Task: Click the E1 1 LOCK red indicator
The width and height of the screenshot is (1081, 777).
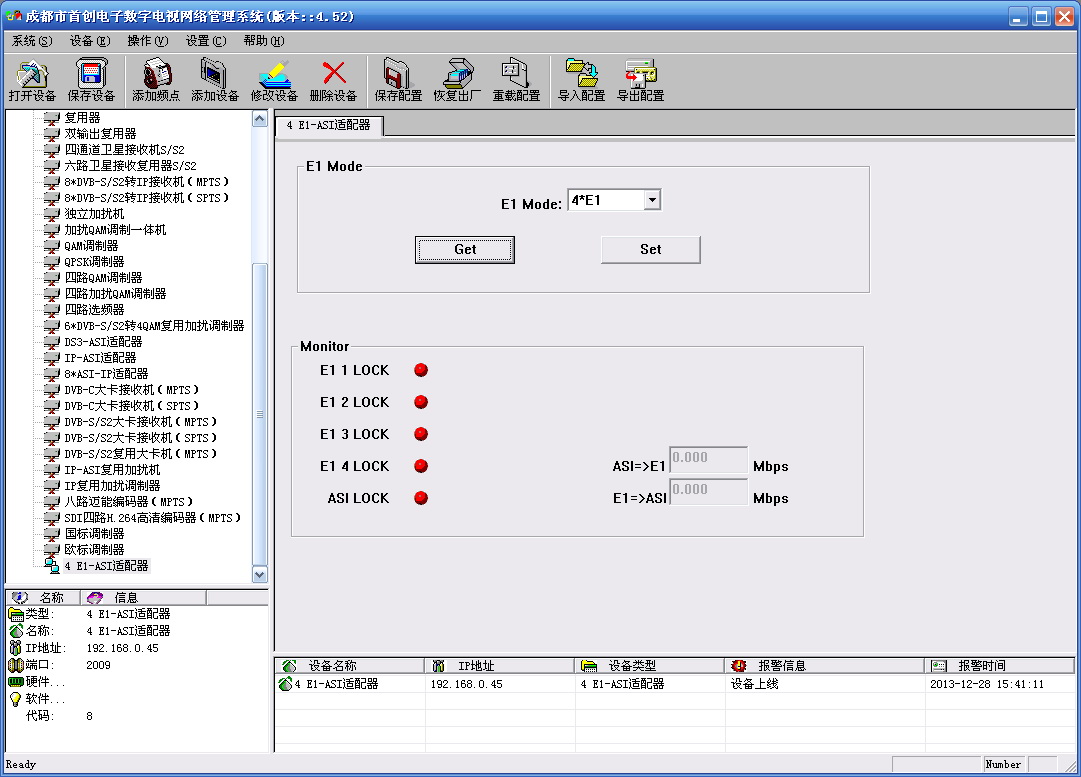Action: coord(421,370)
